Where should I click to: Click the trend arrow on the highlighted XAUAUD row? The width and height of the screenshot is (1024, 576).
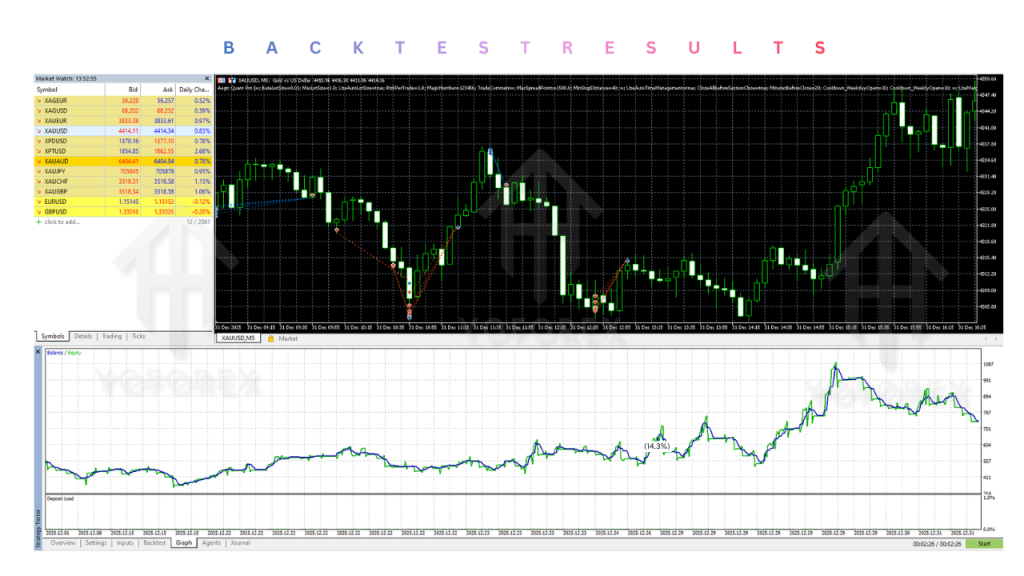[x=37, y=159]
